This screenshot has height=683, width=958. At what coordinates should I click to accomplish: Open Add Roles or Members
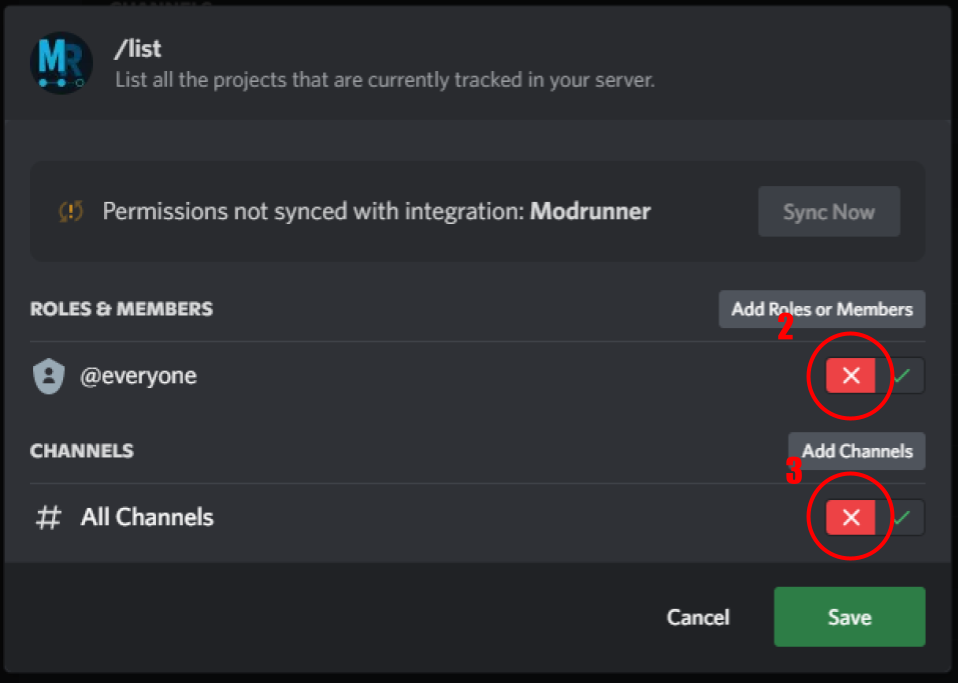[x=821, y=309]
